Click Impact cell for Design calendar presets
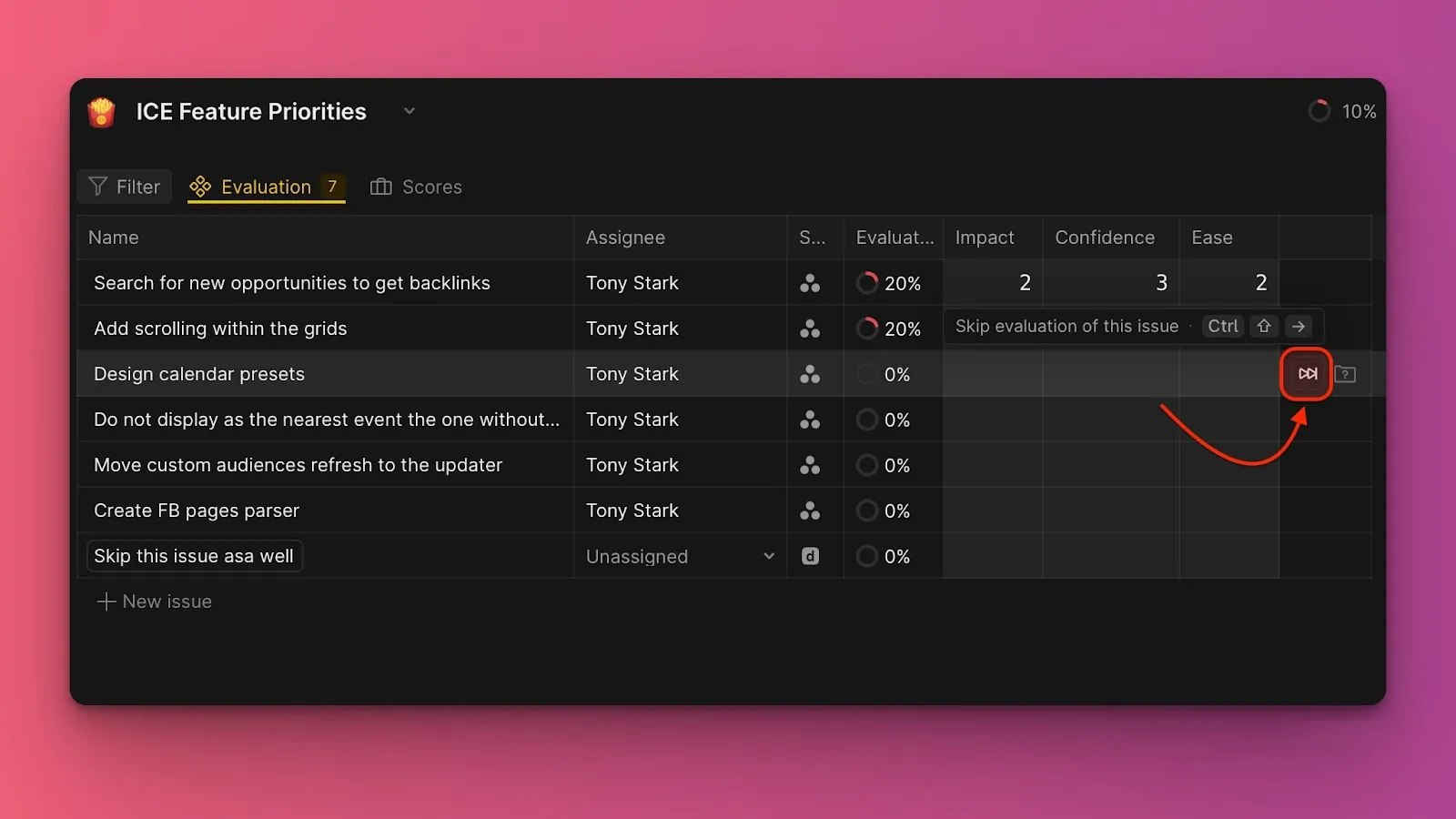Screen dimensions: 1456x819 [x=992, y=374]
